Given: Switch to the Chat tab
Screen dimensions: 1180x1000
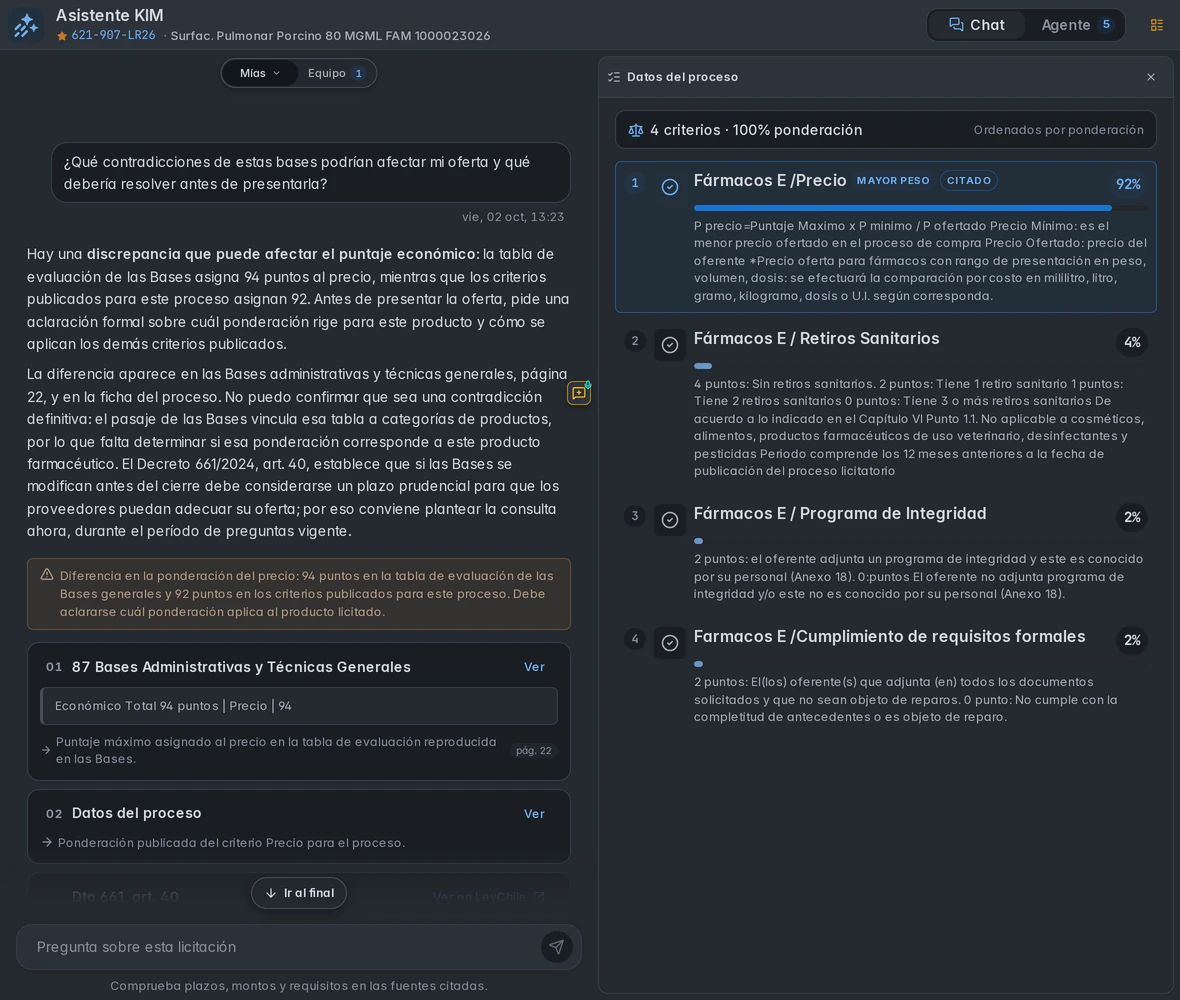Looking at the screenshot, I should tap(977, 25).
